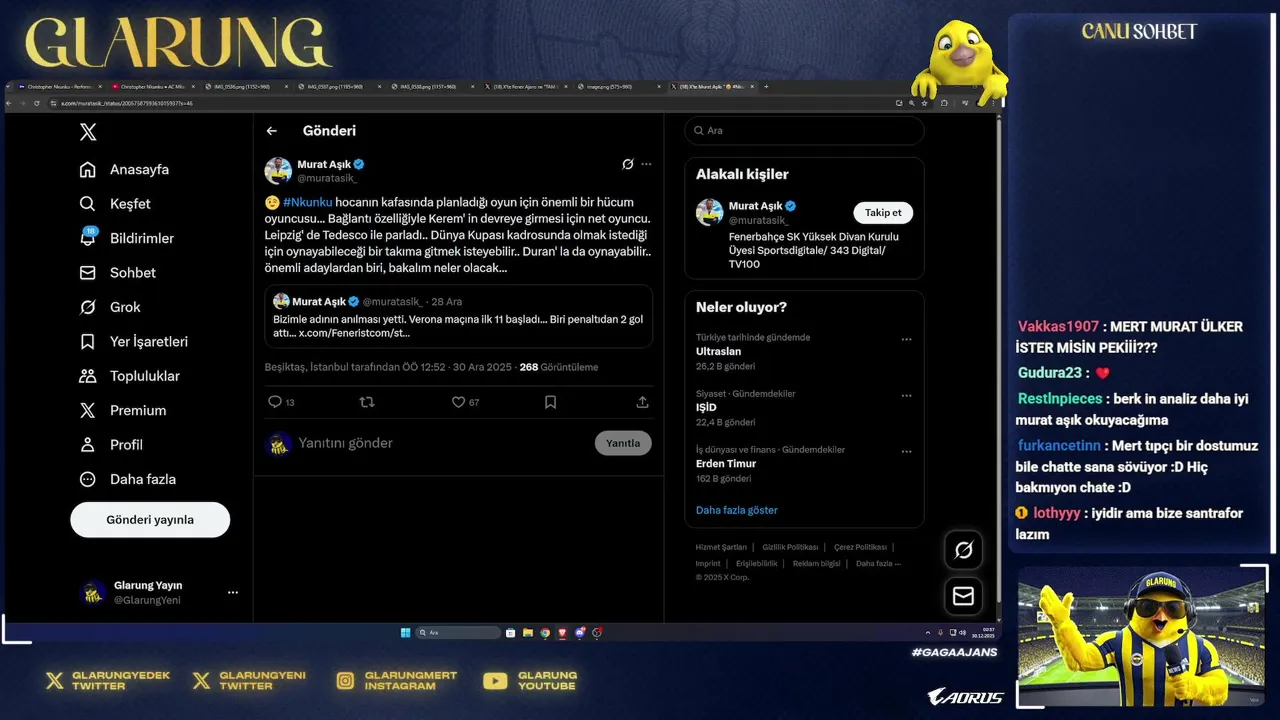Screen dimensions: 1280x720
Task: Open Brave browser from taskbar
Action: point(562,632)
